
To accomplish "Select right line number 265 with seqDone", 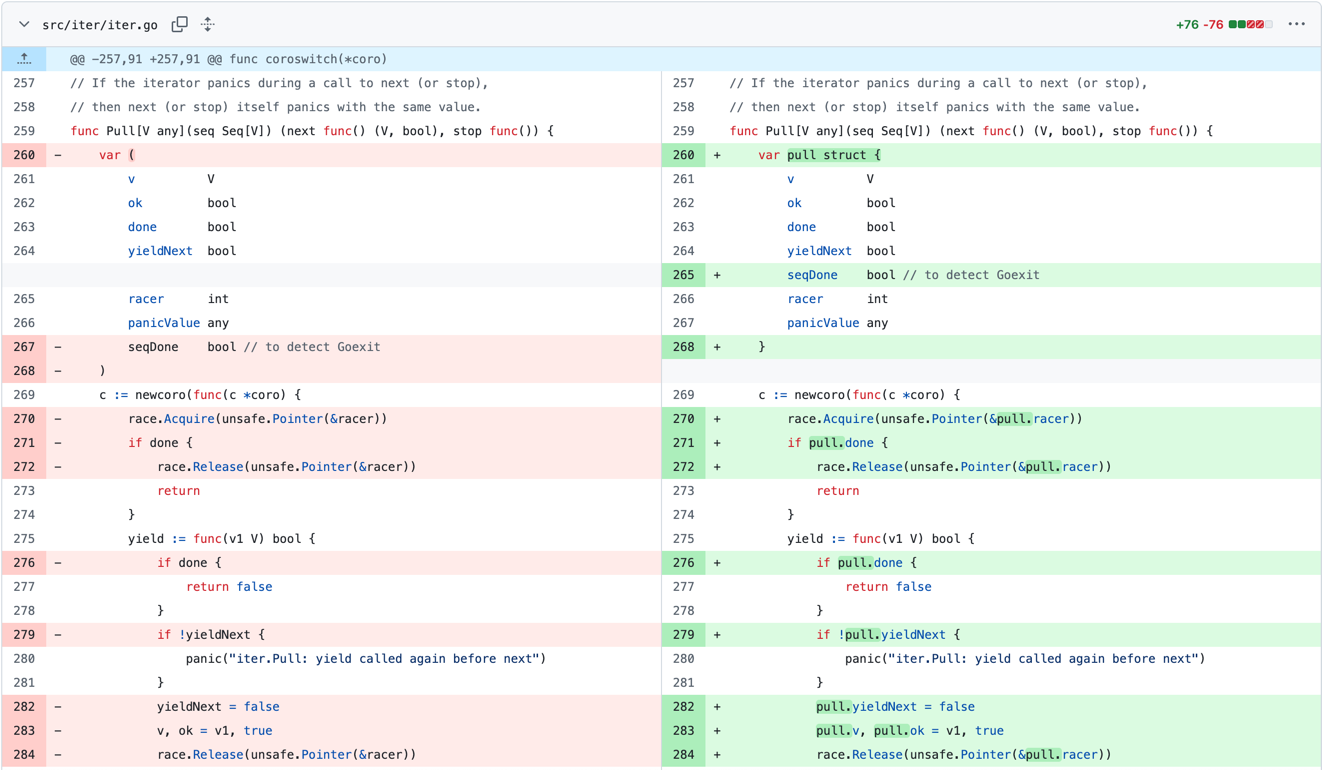I will point(683,275).
